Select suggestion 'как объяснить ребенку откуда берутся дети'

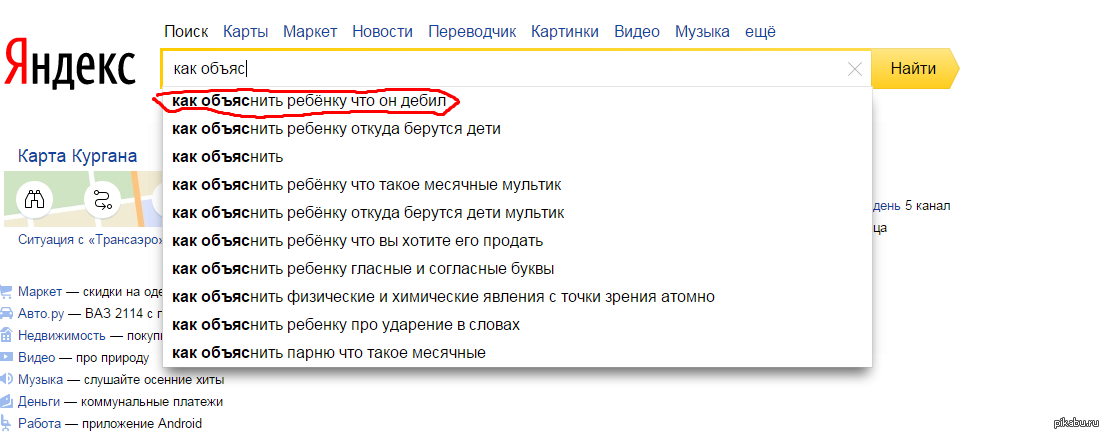(x=336, y=129)
